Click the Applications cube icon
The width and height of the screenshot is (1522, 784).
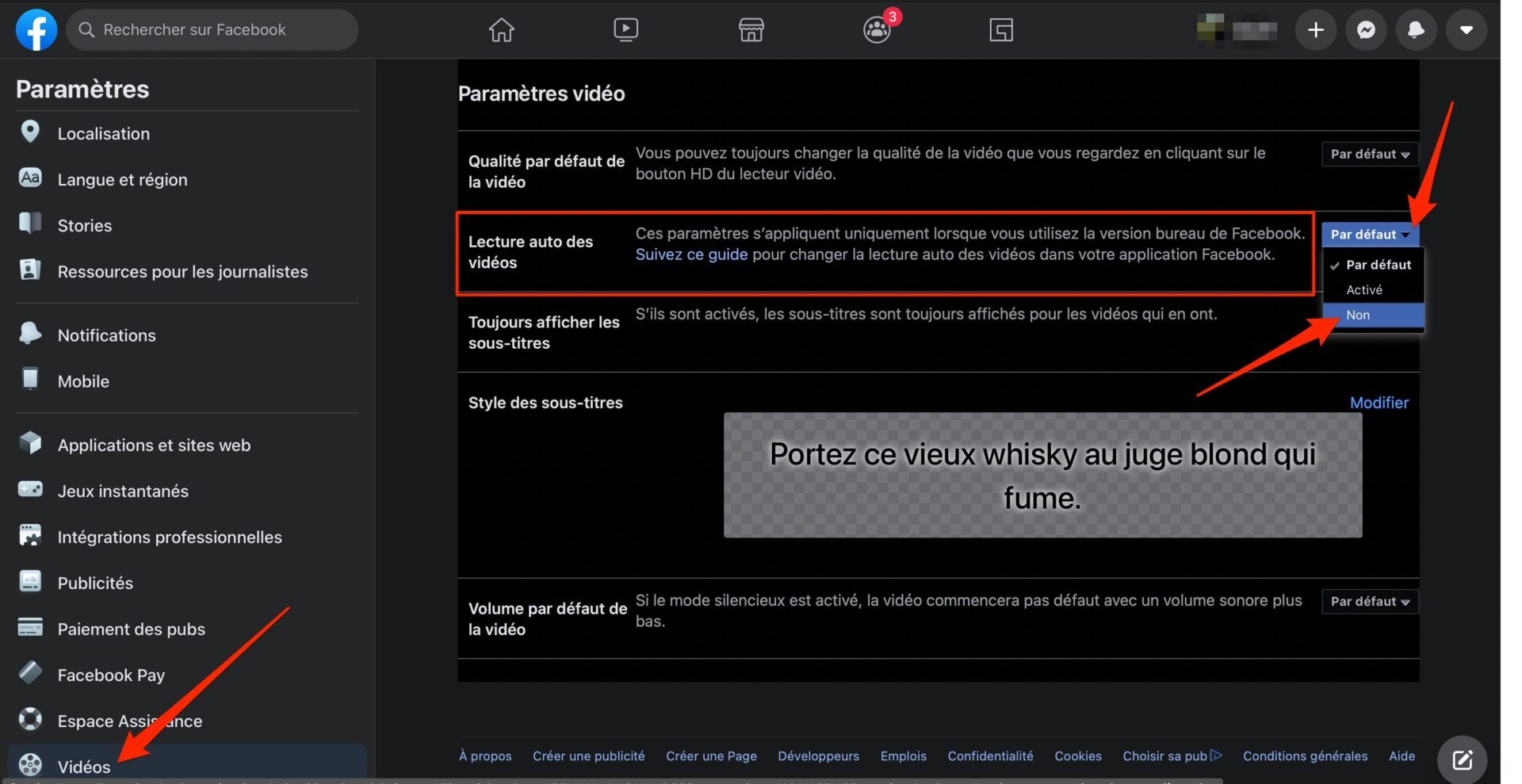point(30,443)
